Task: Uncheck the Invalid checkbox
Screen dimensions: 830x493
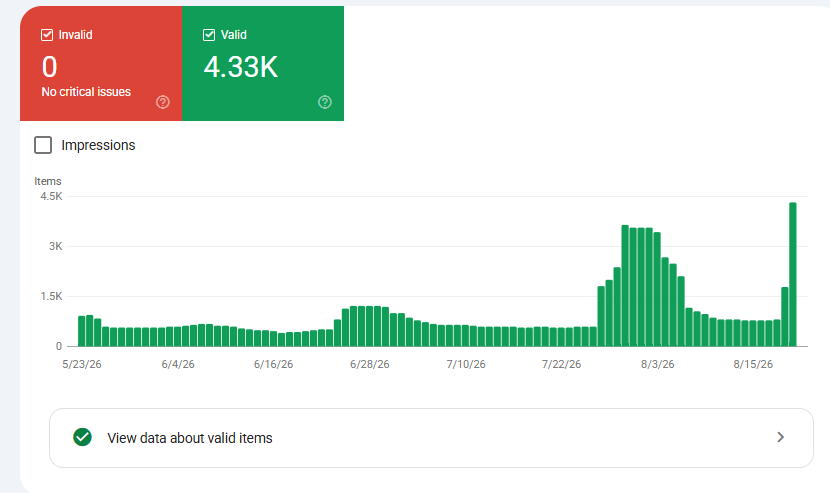Action: coord(47,35)
